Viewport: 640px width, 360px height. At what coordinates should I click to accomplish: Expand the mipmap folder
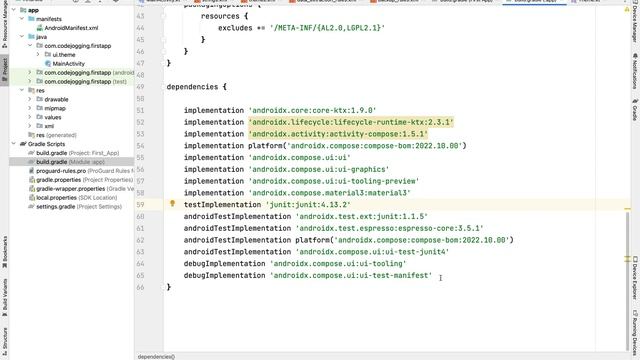(x=30, y=108)
